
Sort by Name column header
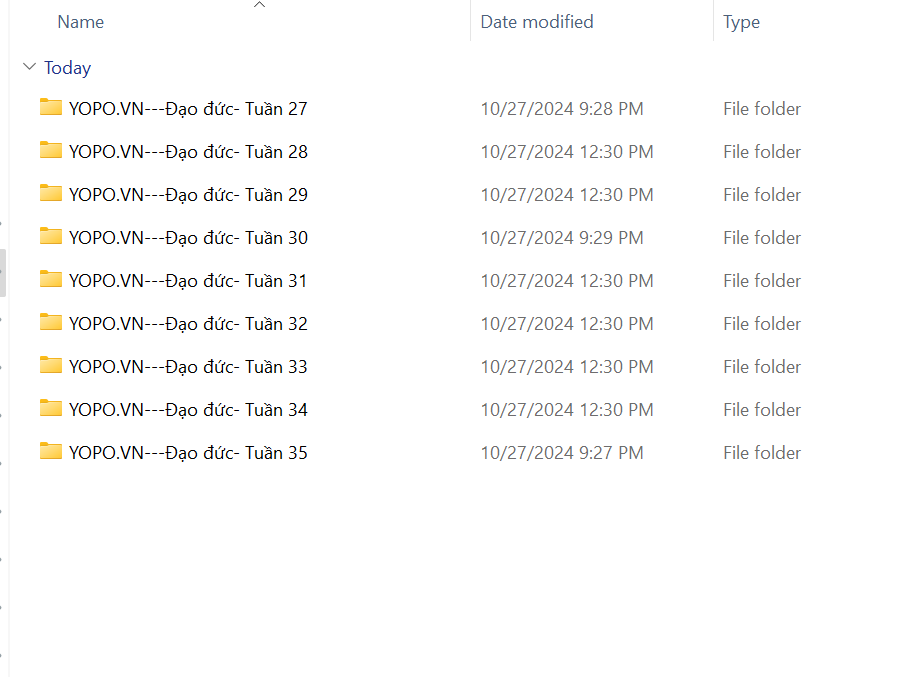(x=81, y=22)
